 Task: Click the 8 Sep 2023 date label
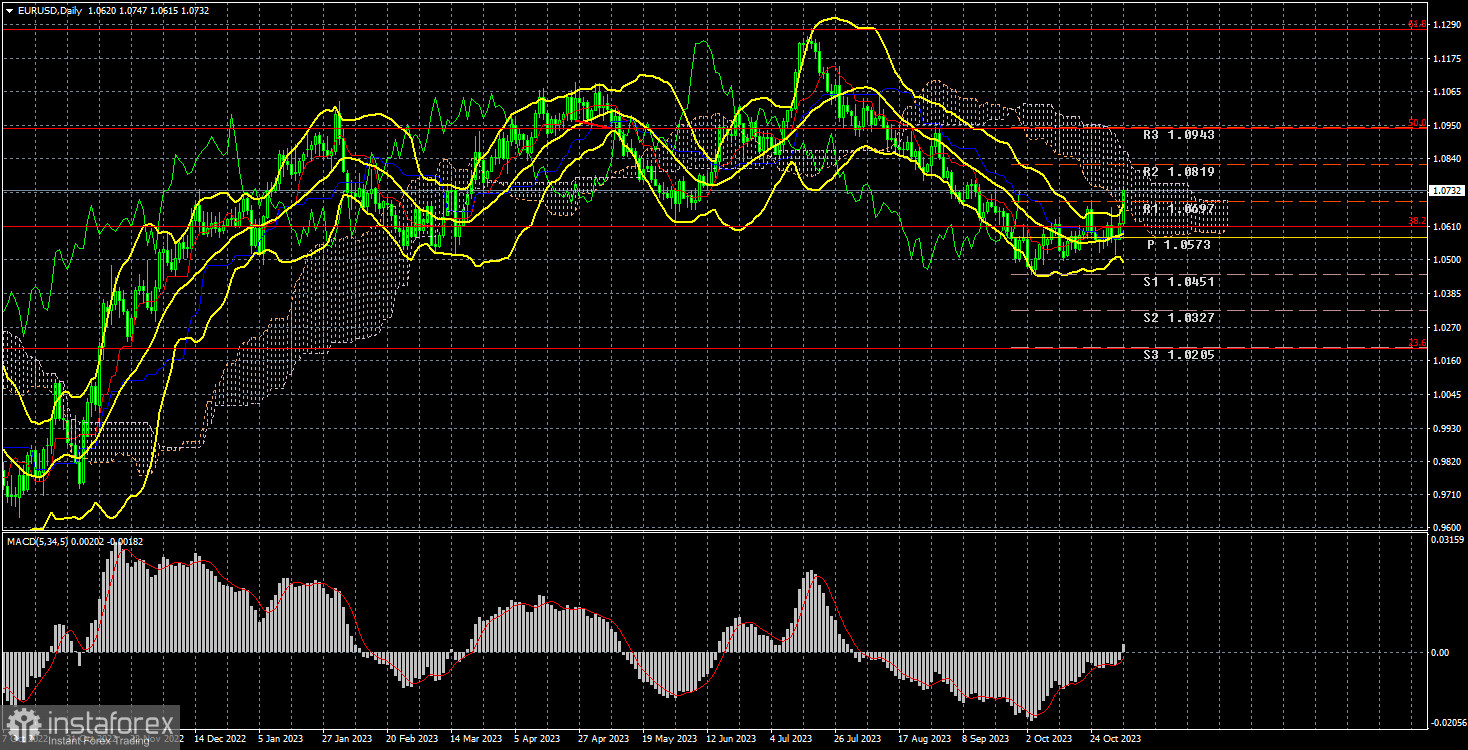coord(986,739)
